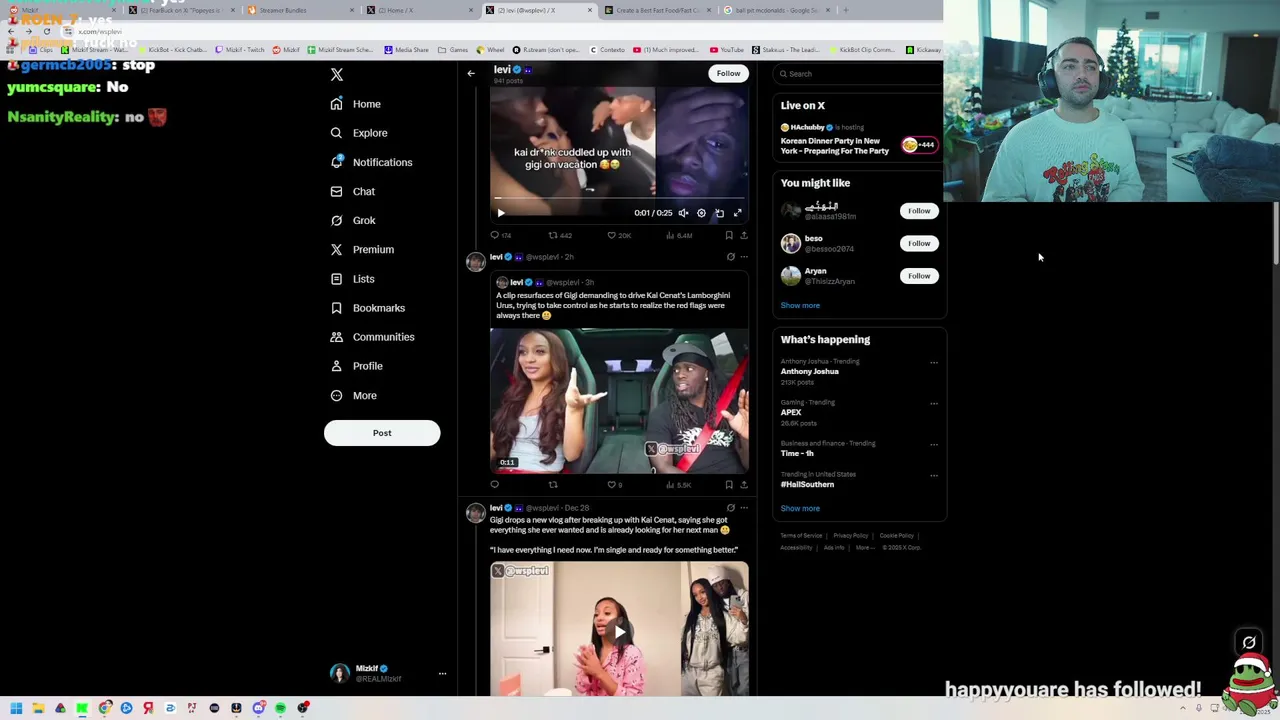Click the Bookmarks icon in sidebar
Viewport: 1280px width, 720px height.
pos(336,308)
